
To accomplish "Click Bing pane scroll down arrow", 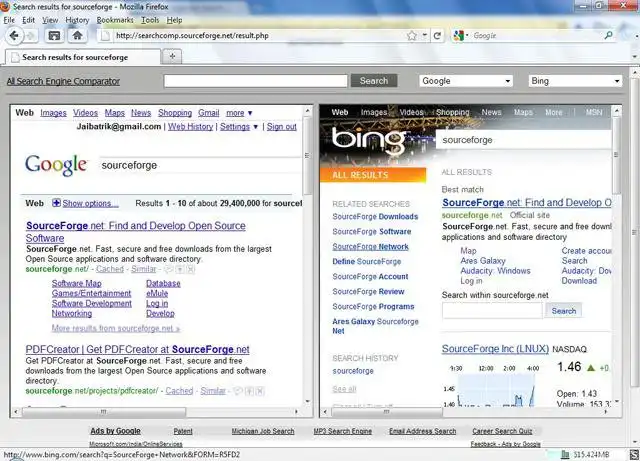I will [617, 402].
